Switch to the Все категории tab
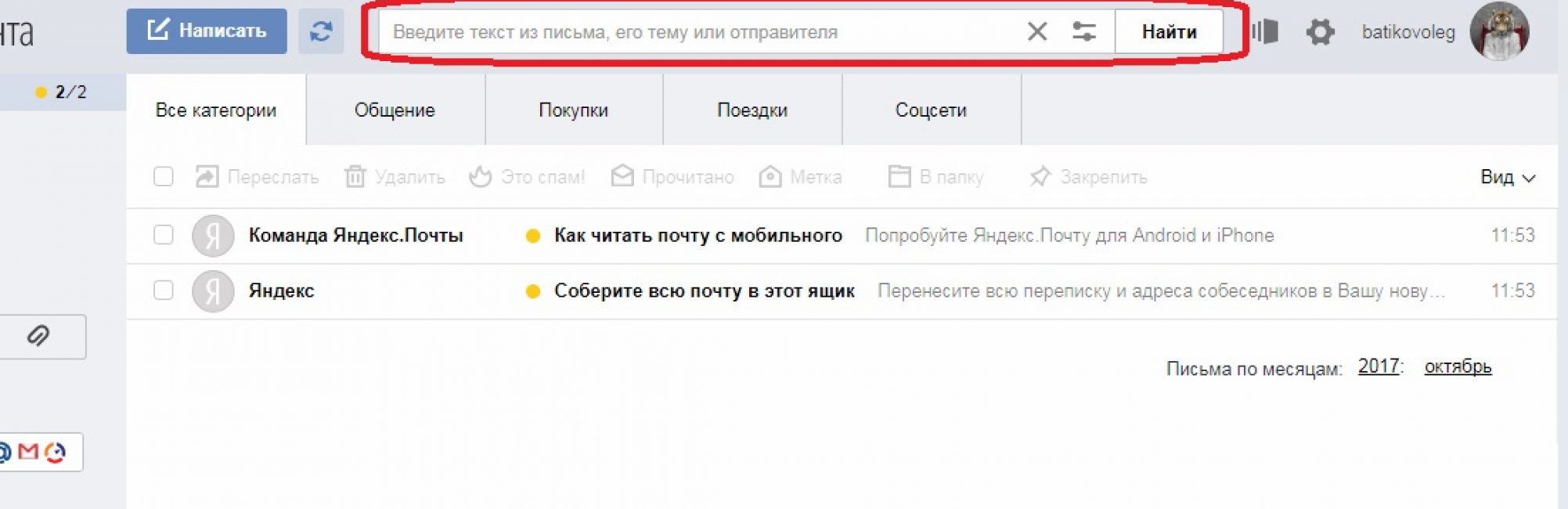 coord(216,110)
